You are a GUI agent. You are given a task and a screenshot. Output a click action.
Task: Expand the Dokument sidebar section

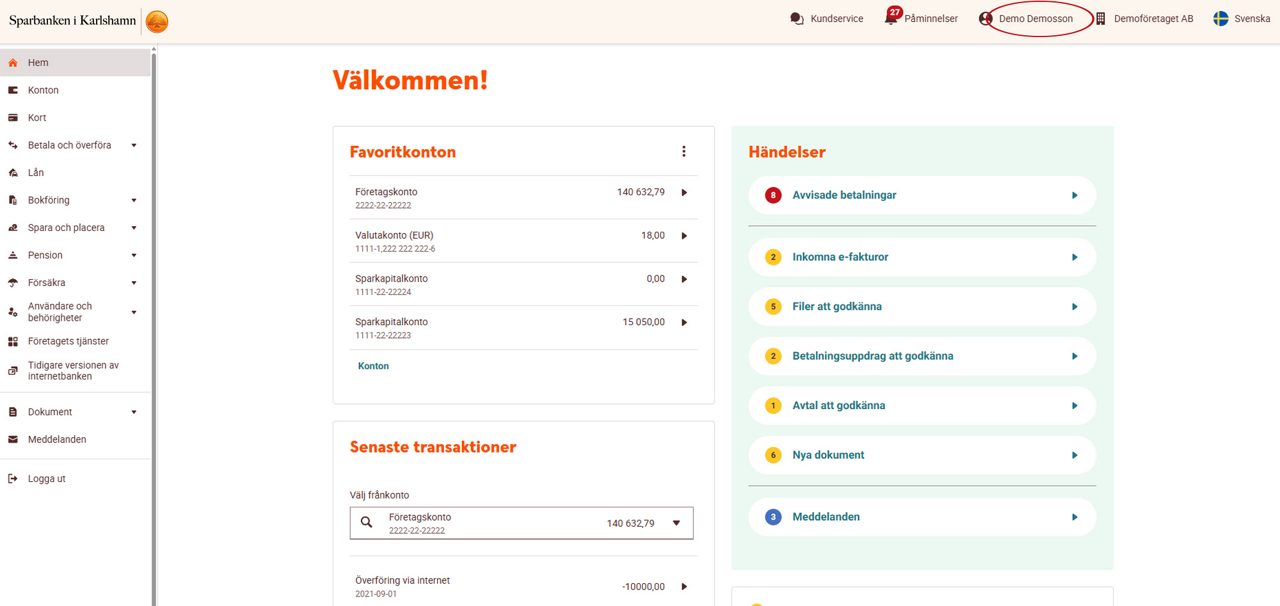pyautogui.click(x=134, y=412)
